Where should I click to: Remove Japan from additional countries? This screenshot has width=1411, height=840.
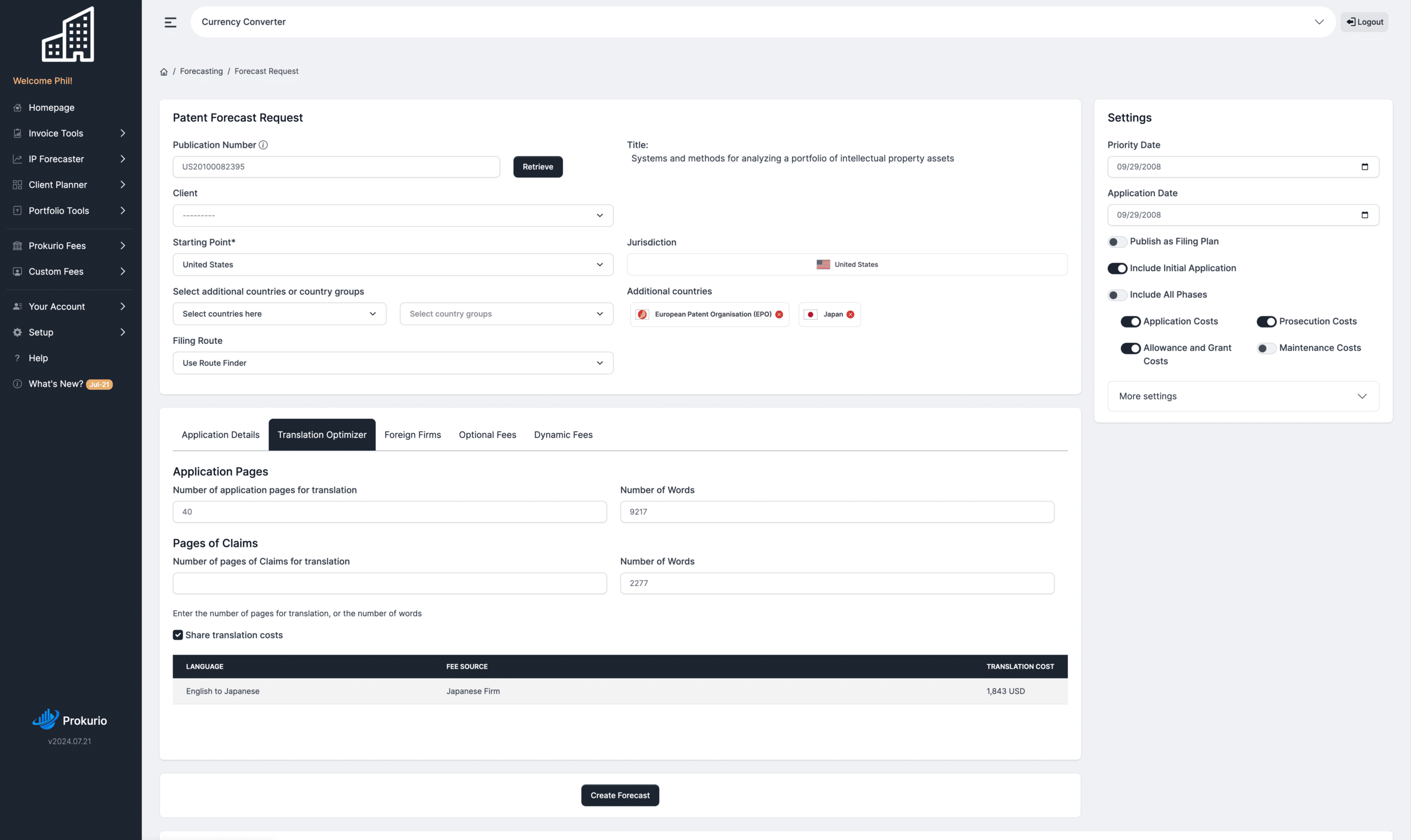pos(850,315)
